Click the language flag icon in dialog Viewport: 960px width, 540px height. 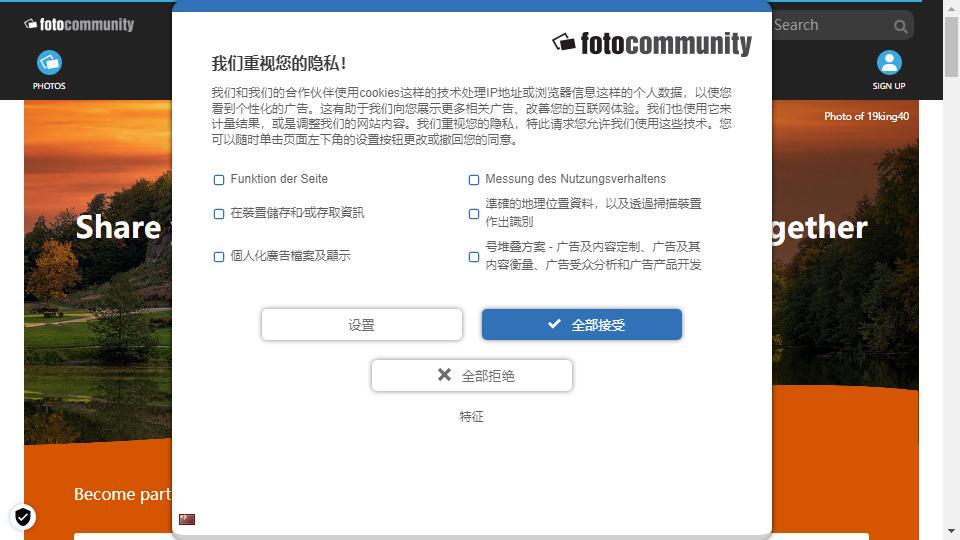[187, 519]
